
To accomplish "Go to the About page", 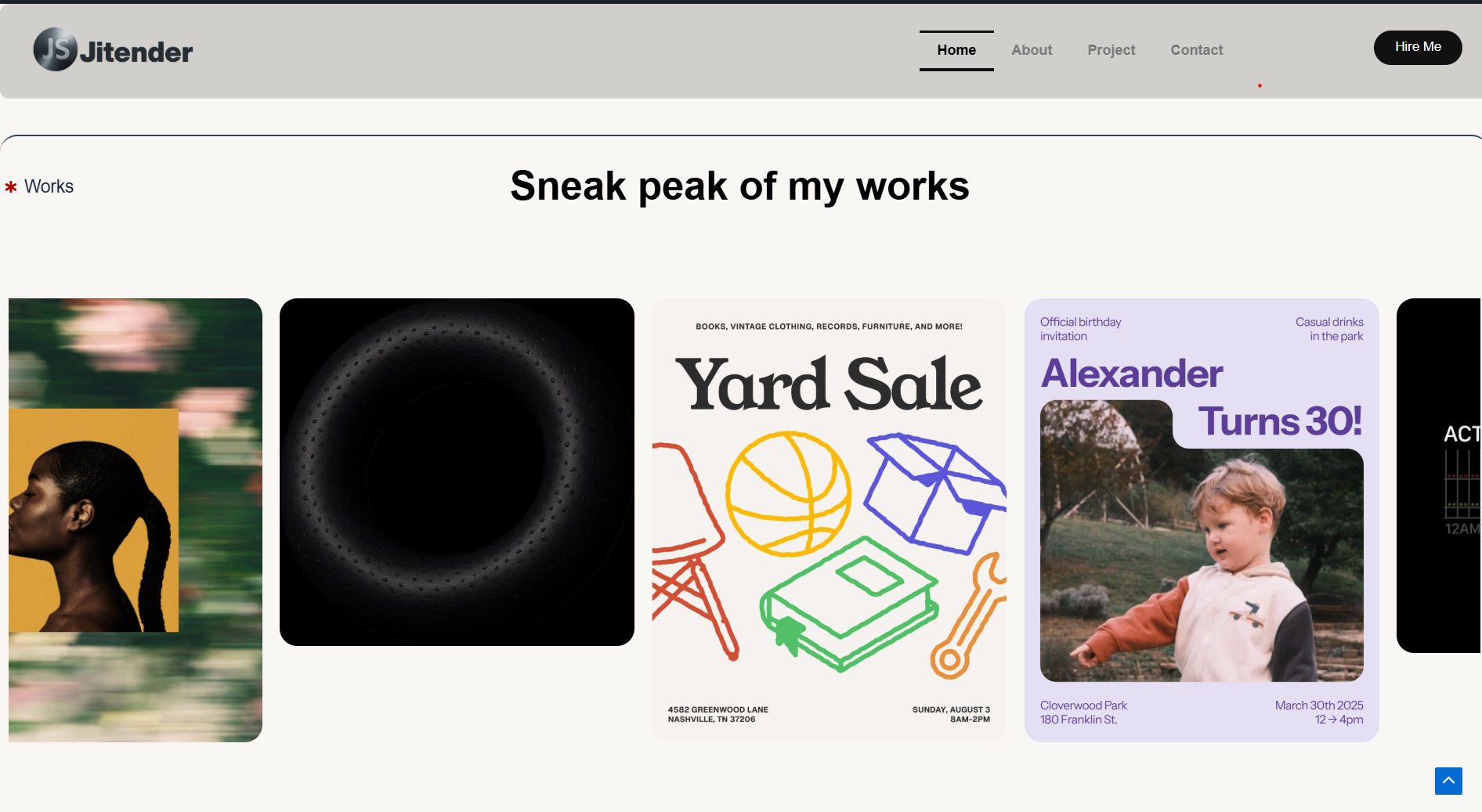I will click(1031, 50).
